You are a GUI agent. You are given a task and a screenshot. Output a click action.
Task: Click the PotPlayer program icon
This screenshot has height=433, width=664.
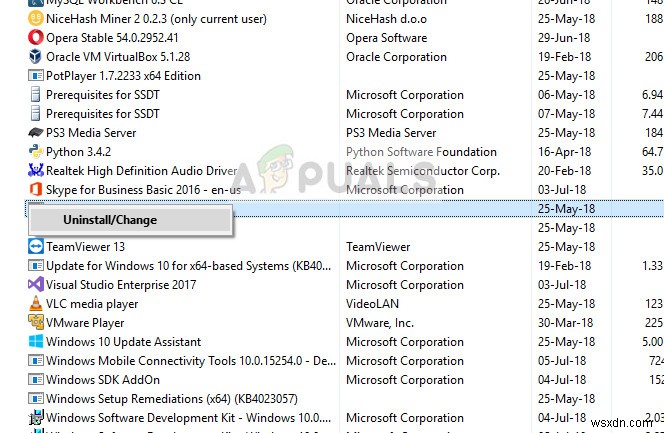(x=36, y=76)
